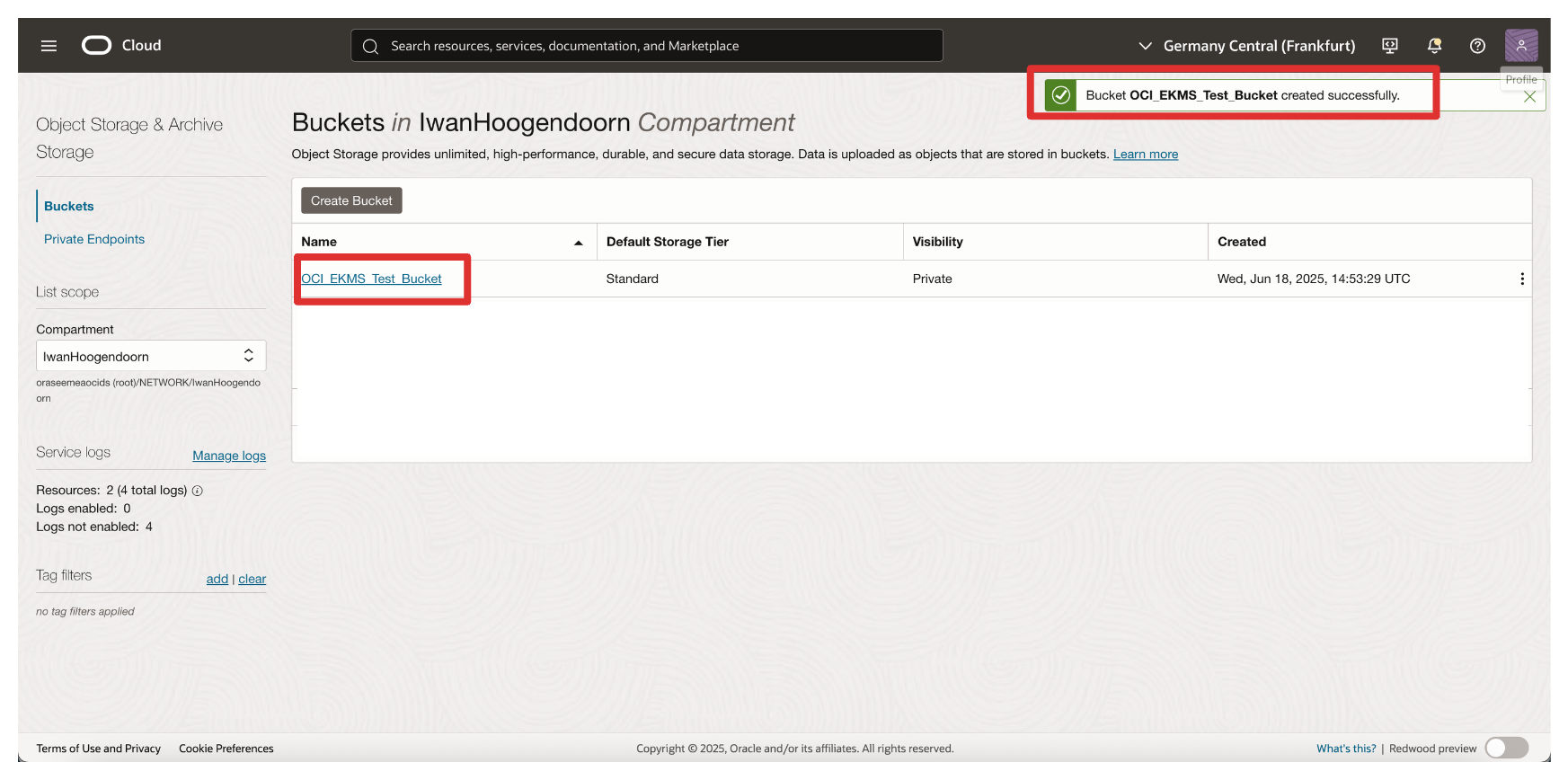
Task: Dismiss the bucket created notification
Action: pos(1529,97)
